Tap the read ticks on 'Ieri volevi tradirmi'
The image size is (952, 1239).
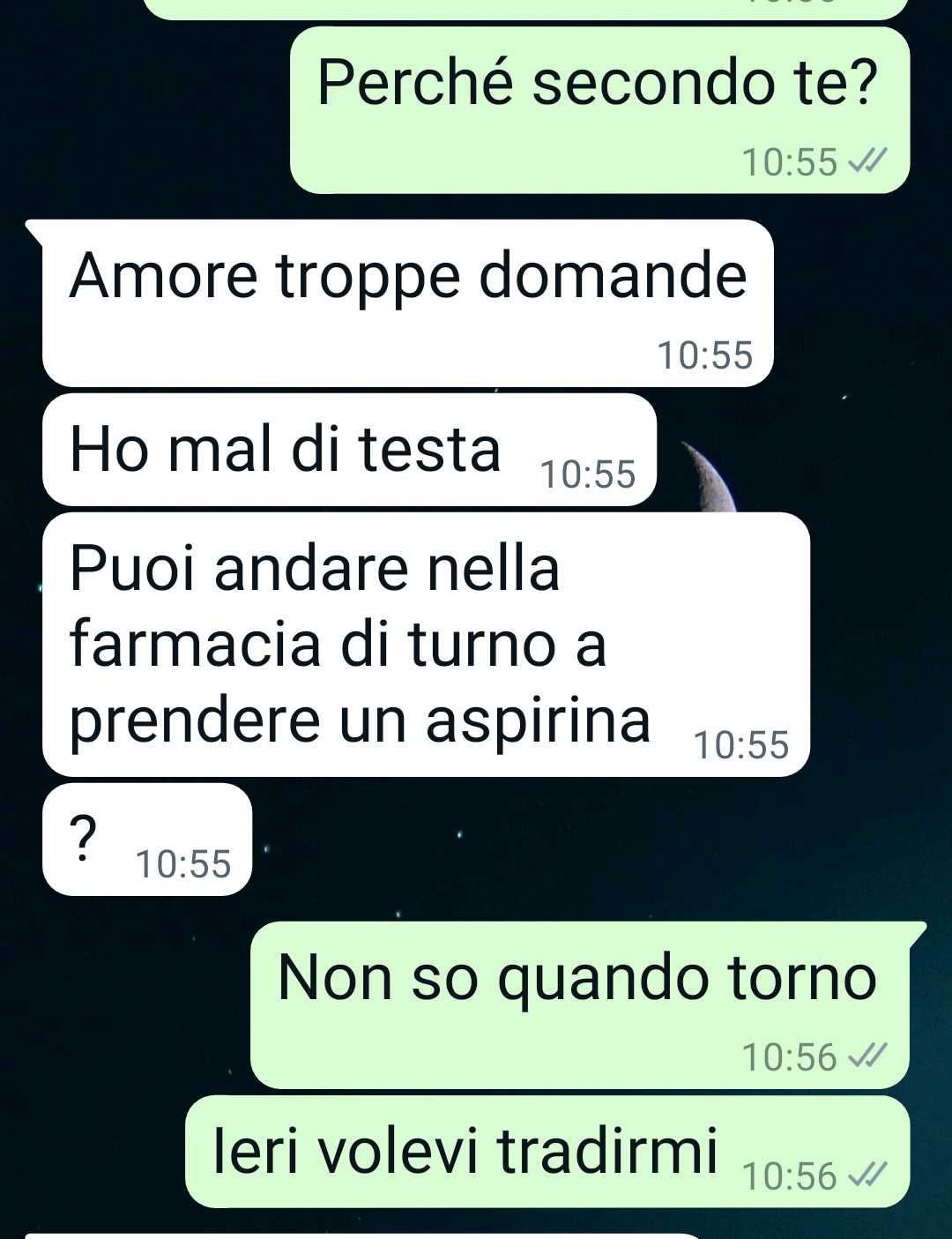[866, 1176]
